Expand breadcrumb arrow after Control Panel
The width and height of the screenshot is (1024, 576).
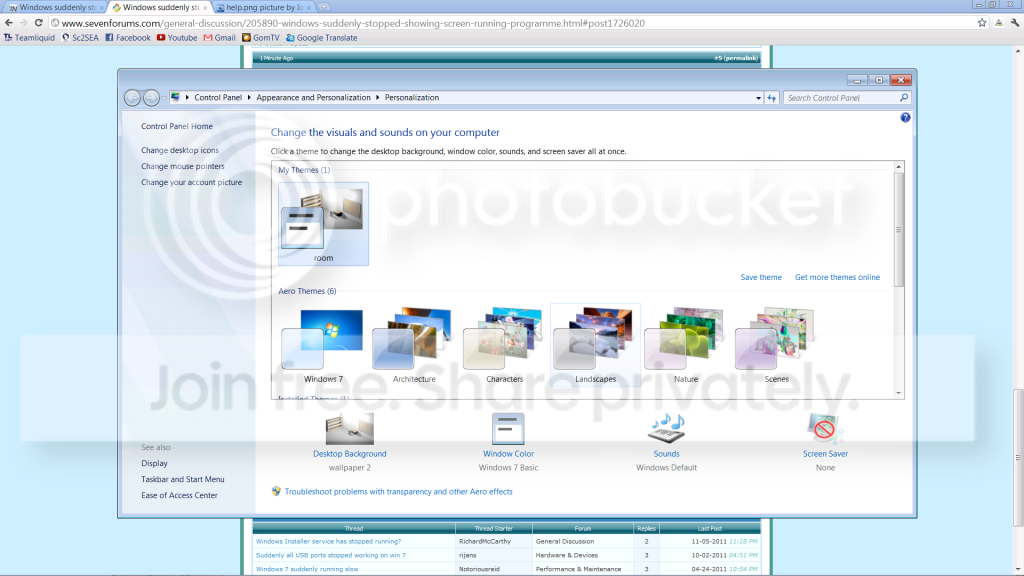(249, 98)
